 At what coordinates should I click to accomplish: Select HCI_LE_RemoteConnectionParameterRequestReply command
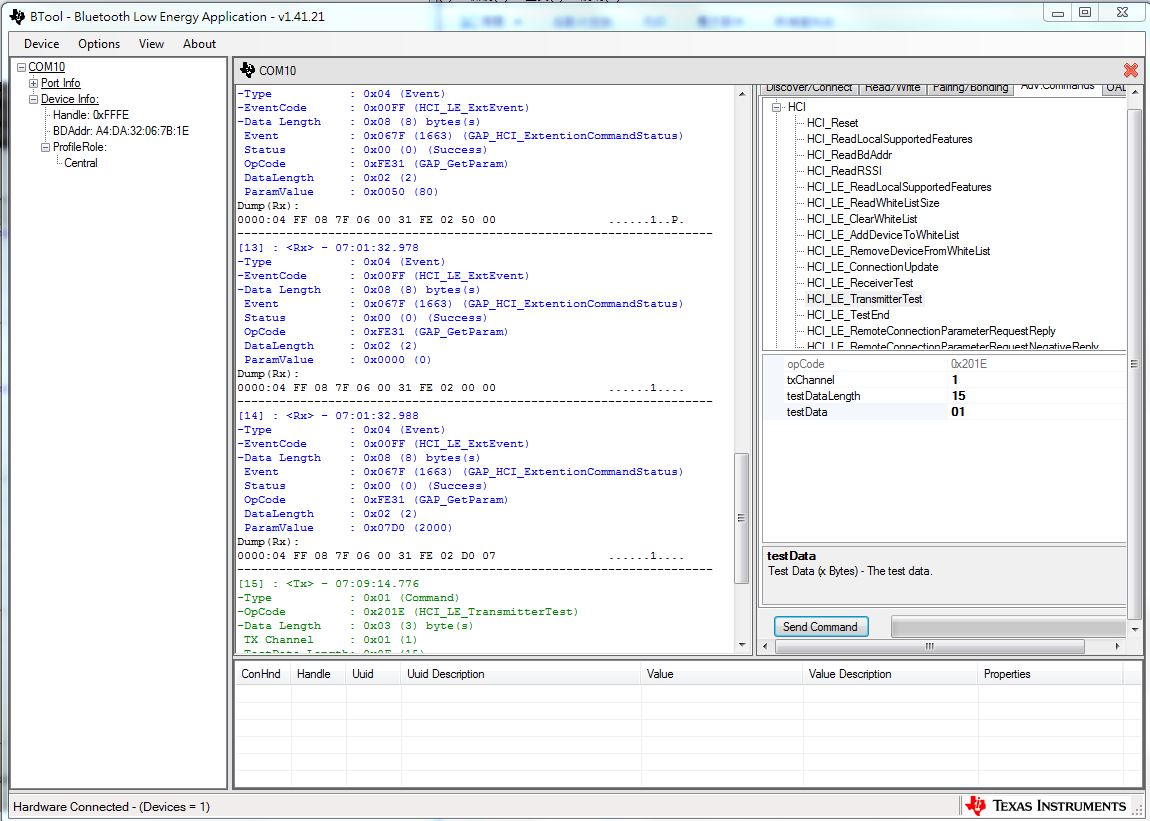(931, 332)
